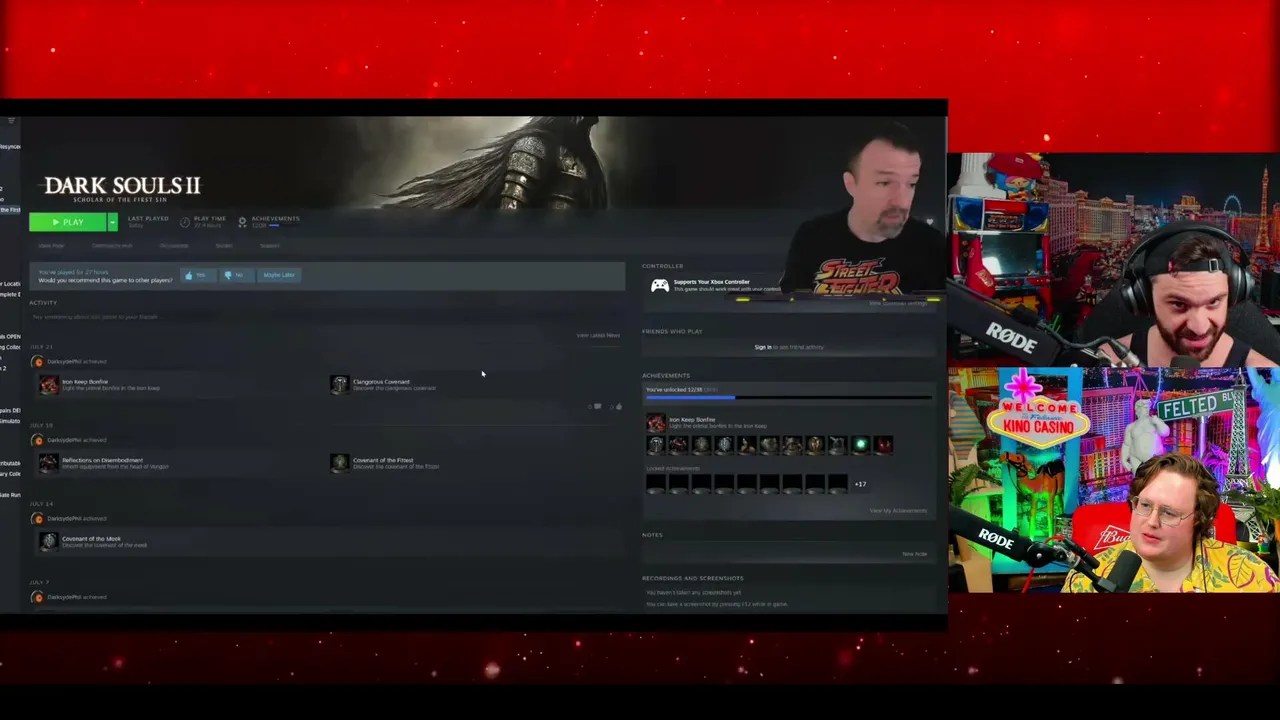The image size is (1280, 720).
Task: Click the Covenant of the Fittest title
Action: coord(383,460)
